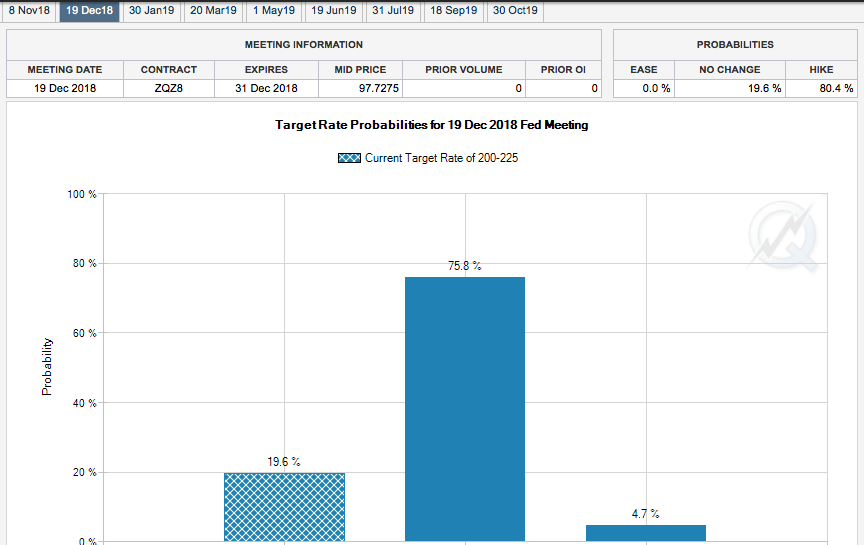
Task: Go to the 1 May19 tab
Action: tap(273, 11)
